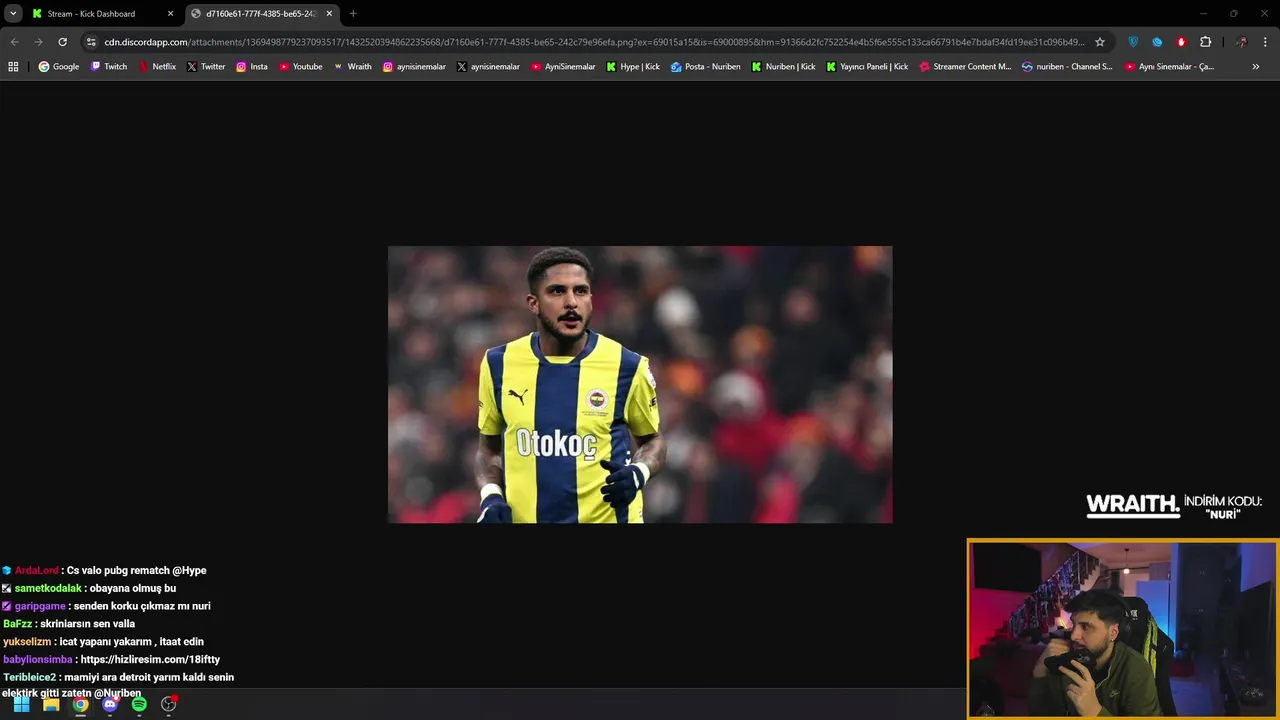Open the Netflix bookmark
This screenshot has width=1280, height=720.
tap(157, 67)
